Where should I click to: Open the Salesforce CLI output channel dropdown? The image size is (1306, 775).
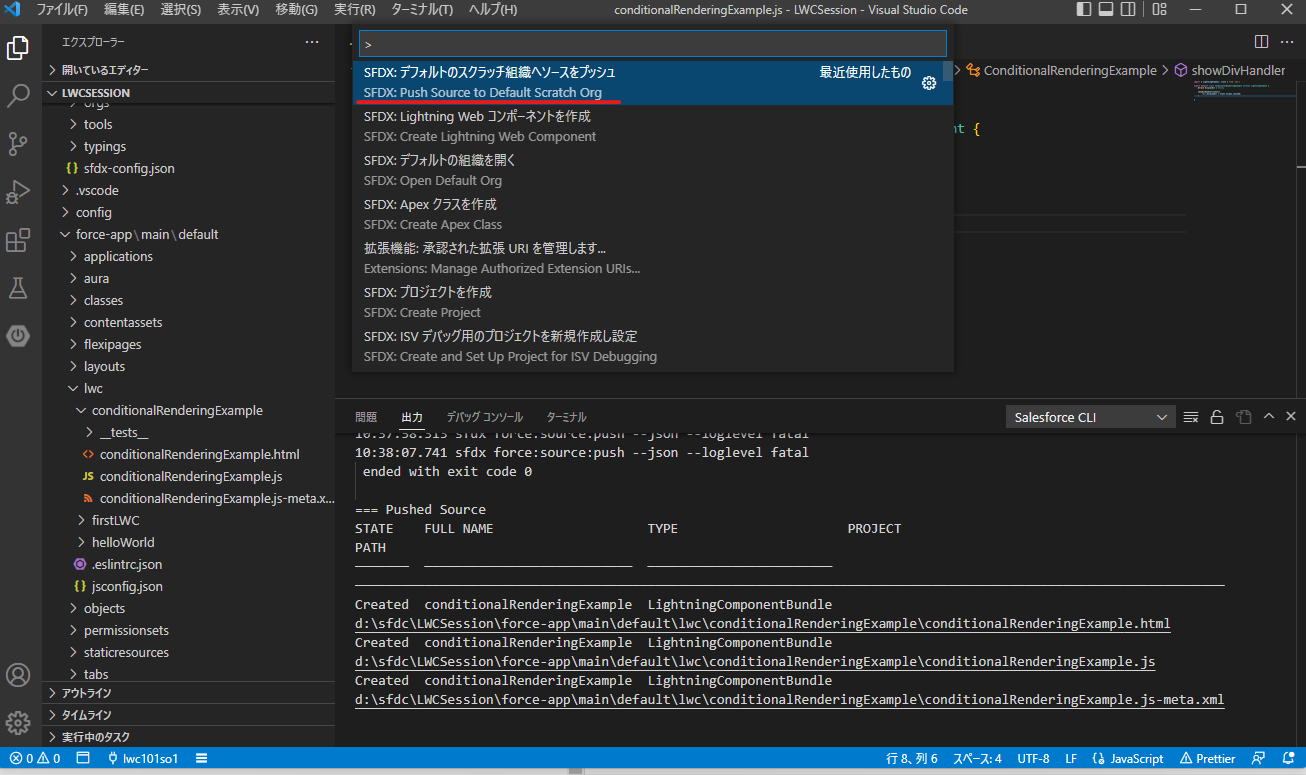click(1090, 417)
